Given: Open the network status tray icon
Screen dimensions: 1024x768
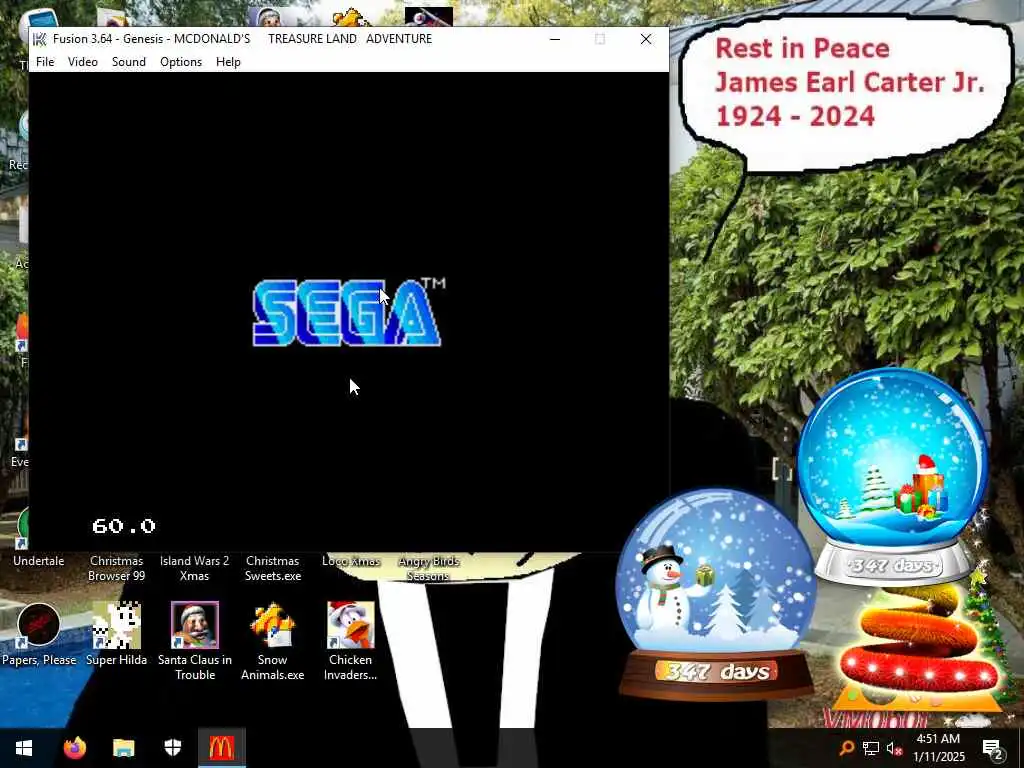Looking at the screenshot, I should tap(871, 748).
